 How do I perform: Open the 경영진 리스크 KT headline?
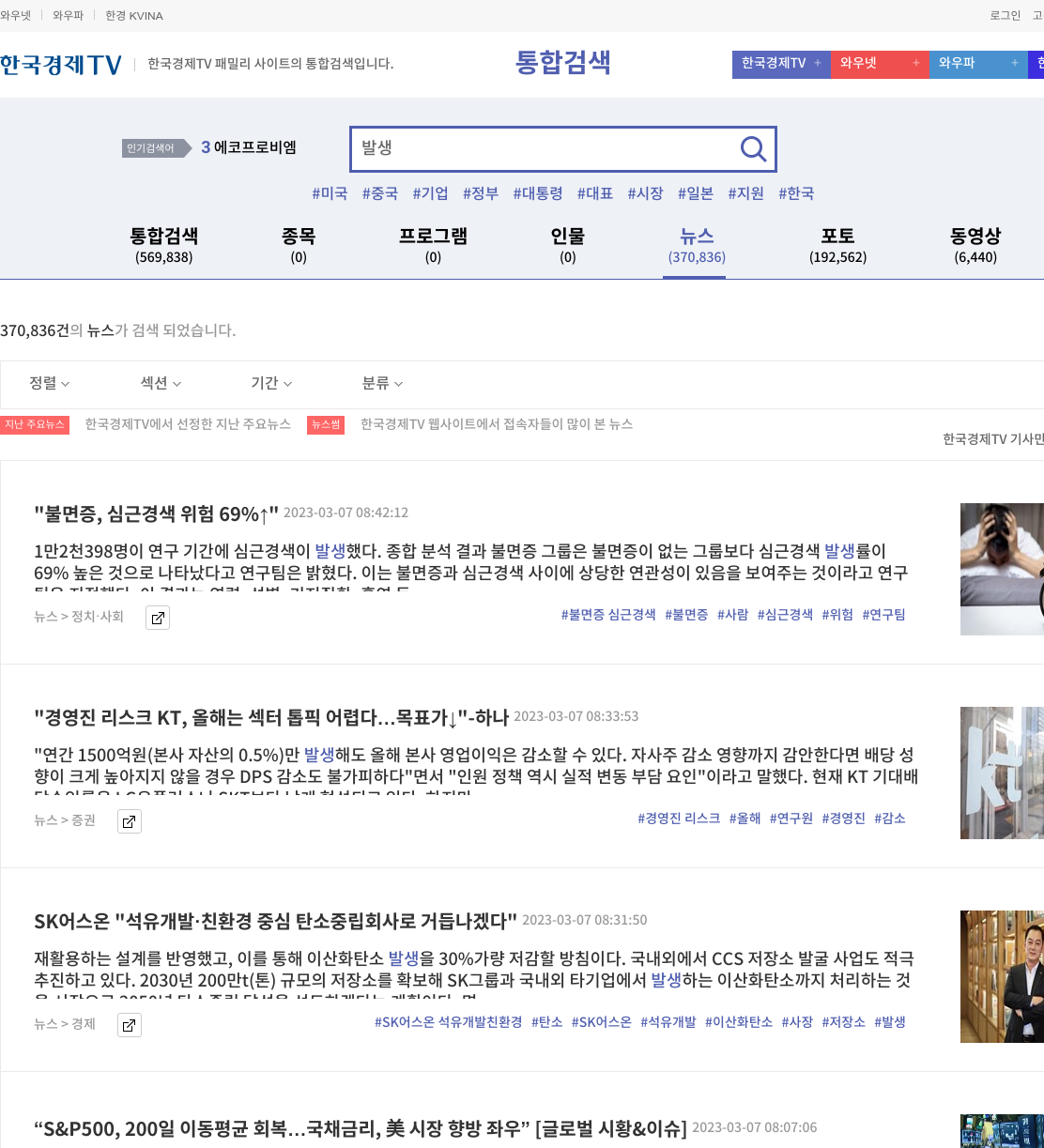[271, 717]
